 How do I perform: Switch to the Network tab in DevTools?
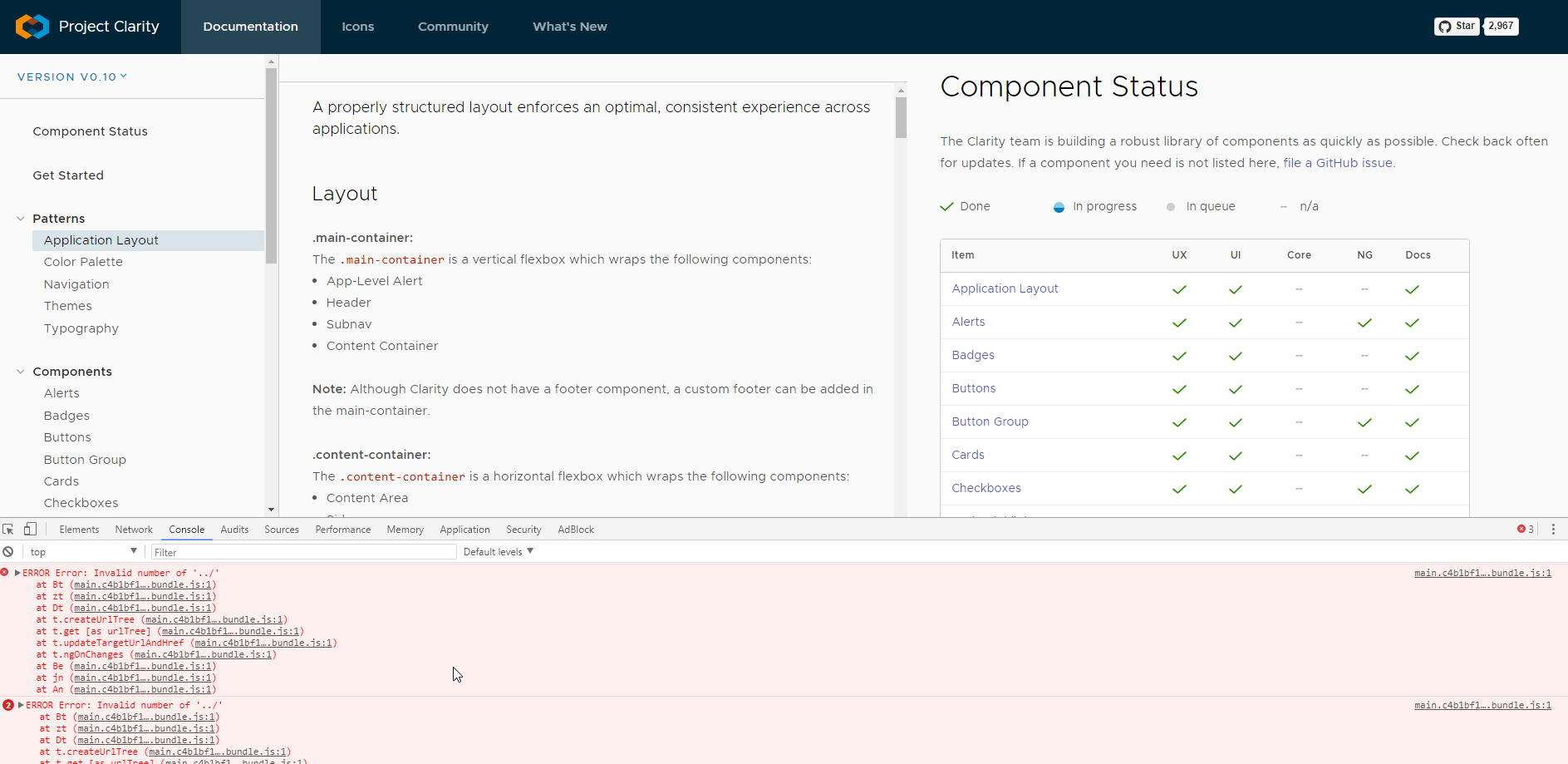pyautogui.click(x=134, y=529)
